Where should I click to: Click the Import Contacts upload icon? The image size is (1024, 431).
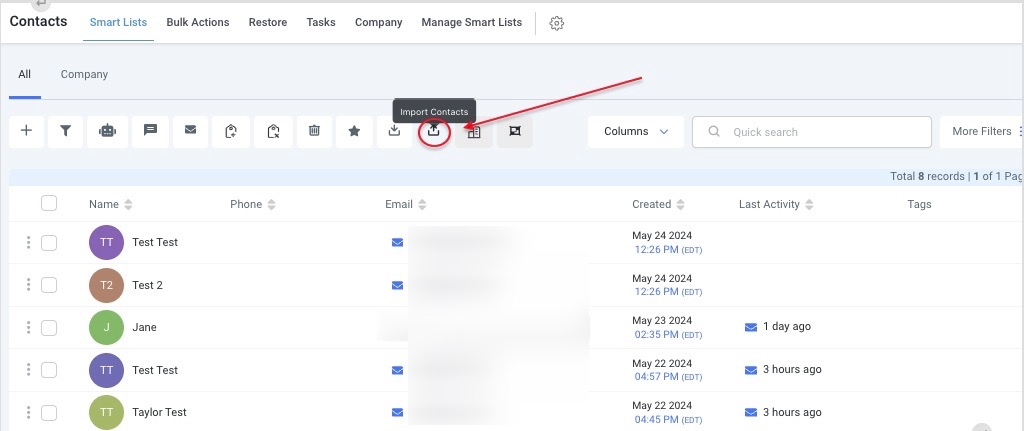[434, 131]
